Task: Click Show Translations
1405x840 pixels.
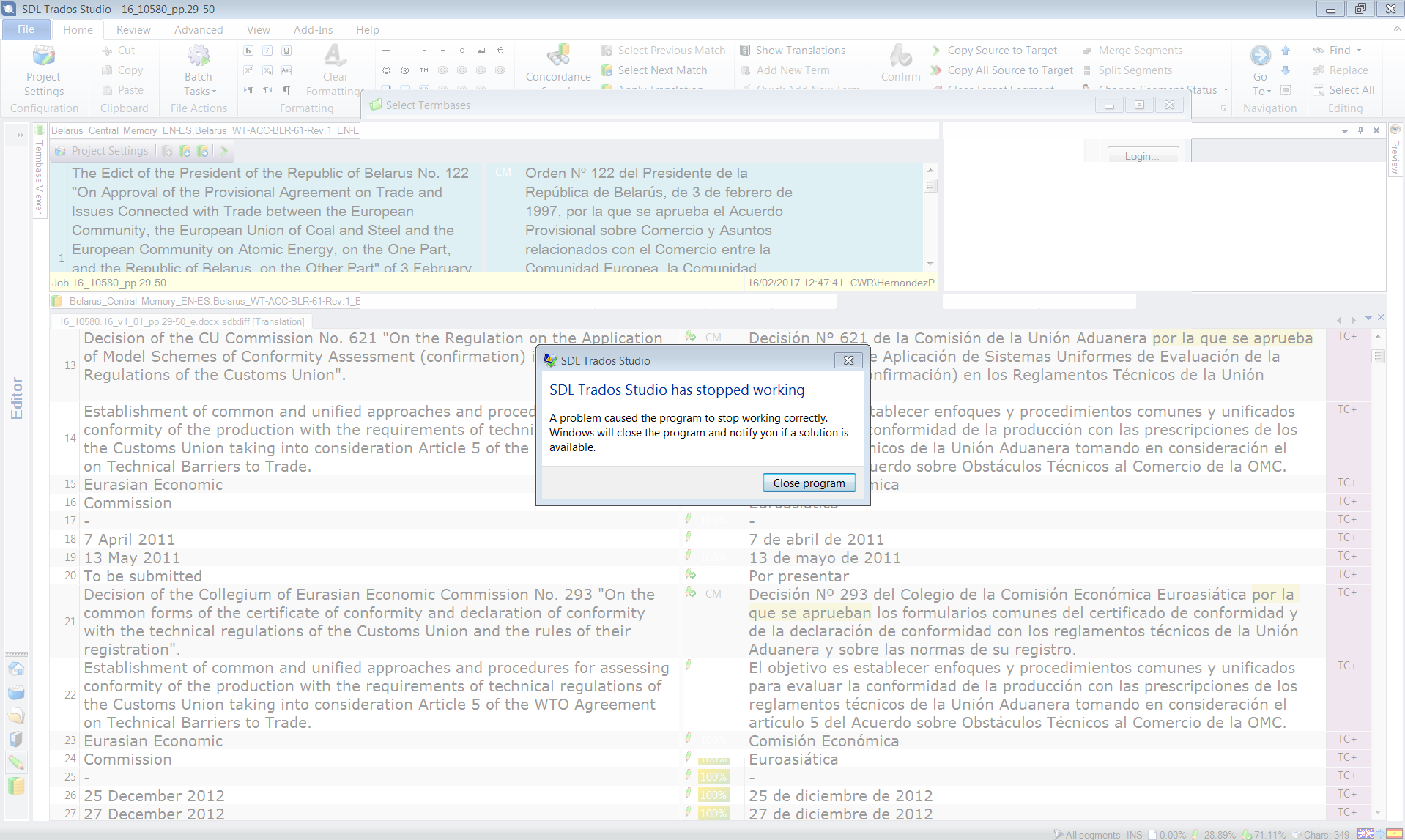Action: pyautogui.click(x=793, y=51)
